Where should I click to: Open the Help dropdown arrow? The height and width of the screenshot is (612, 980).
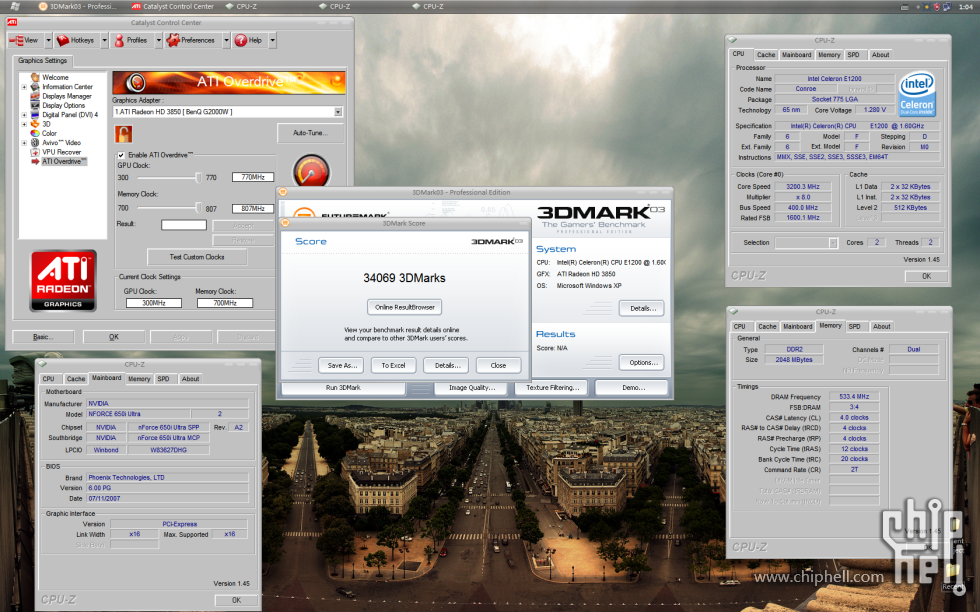coord(272,41)
